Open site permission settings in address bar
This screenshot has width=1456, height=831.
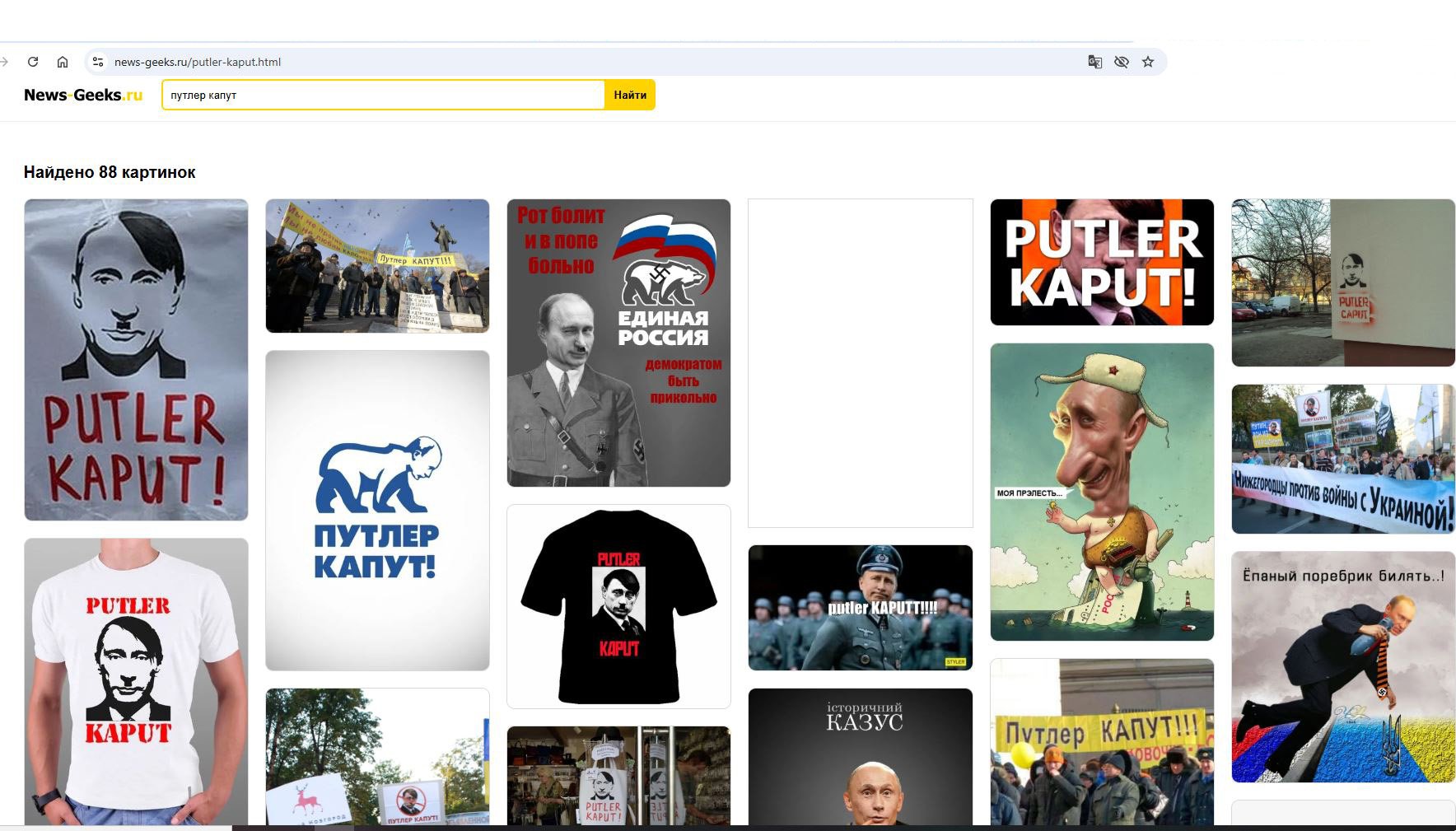click(98, 61)
